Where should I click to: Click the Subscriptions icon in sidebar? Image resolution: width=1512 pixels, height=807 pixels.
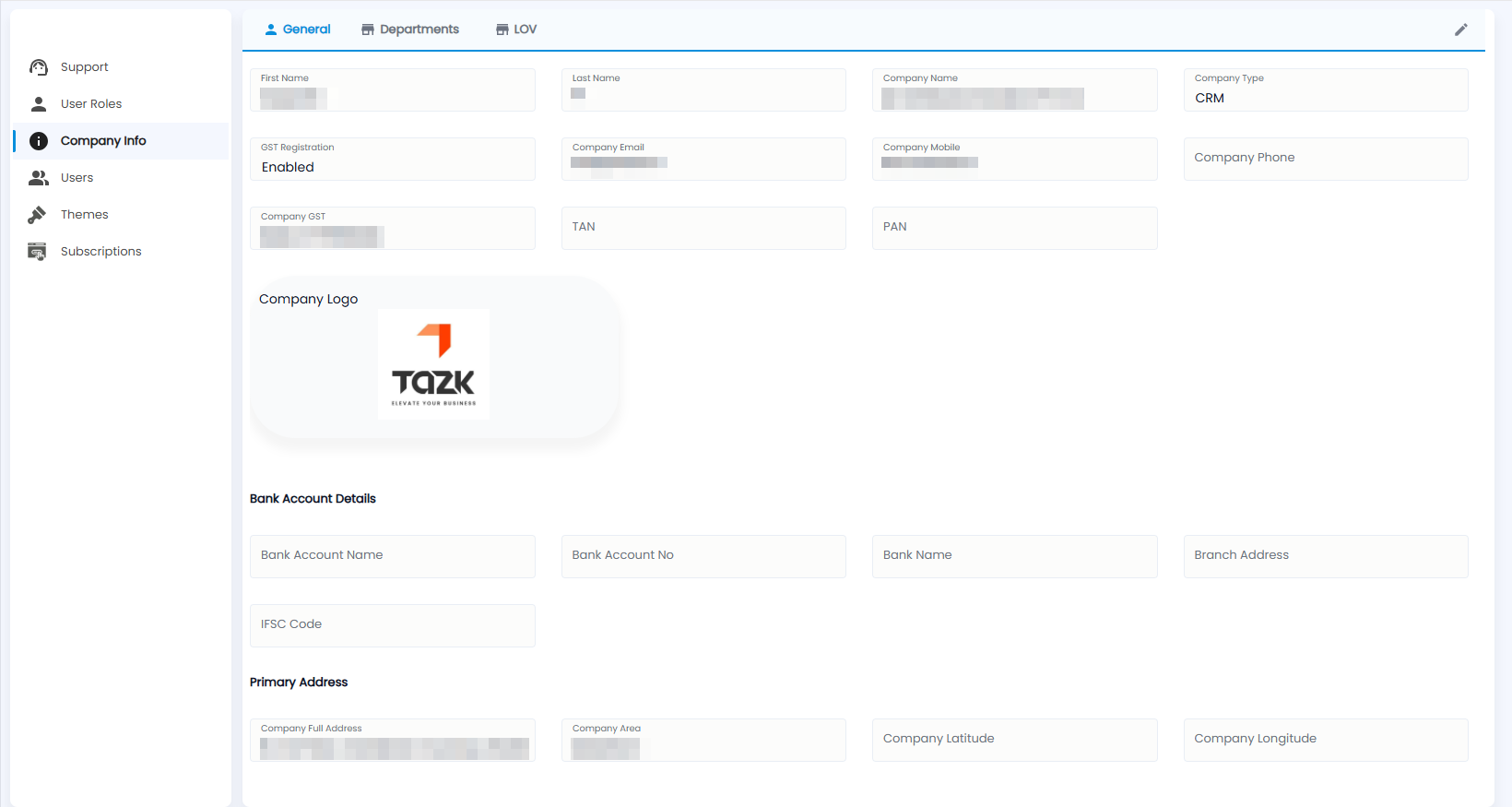pyautogui.click(x=37, y=252)
